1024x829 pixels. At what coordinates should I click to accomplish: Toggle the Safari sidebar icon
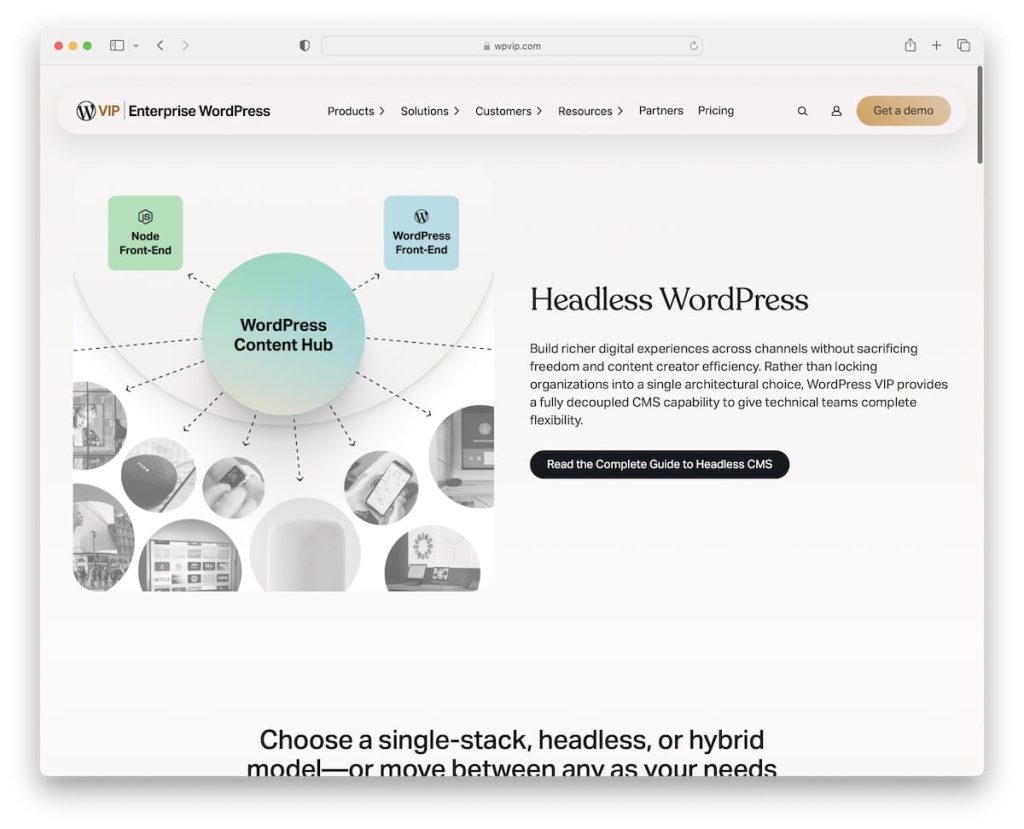(115, 45)
